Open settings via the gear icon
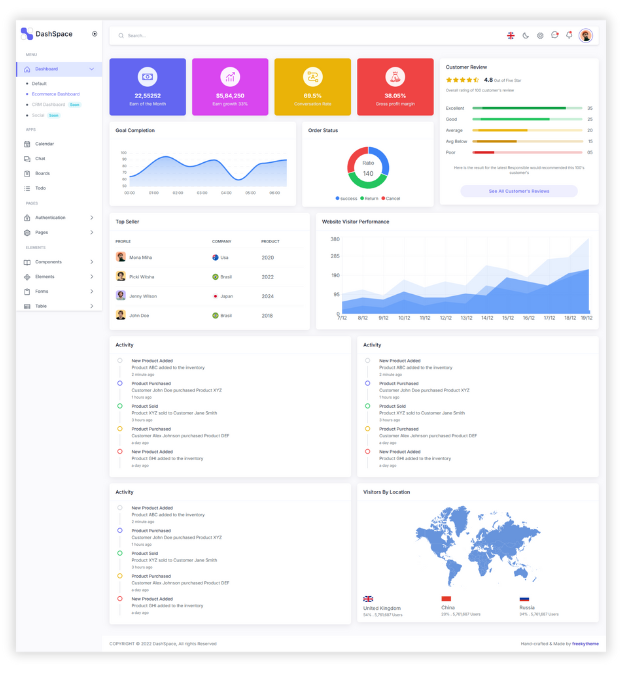The width and height of the screenshot is (622, 700). pos(540,35)
